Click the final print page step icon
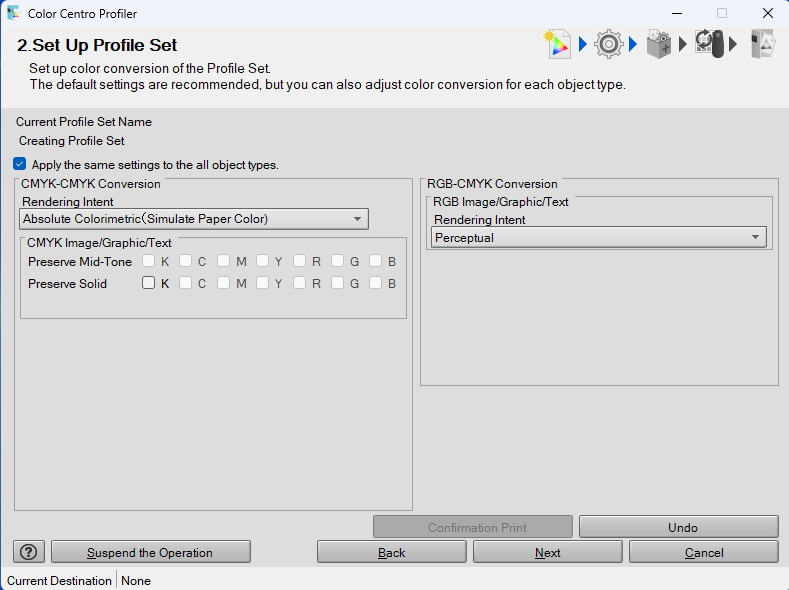789x590 pixels. click(x=762, y=44)
